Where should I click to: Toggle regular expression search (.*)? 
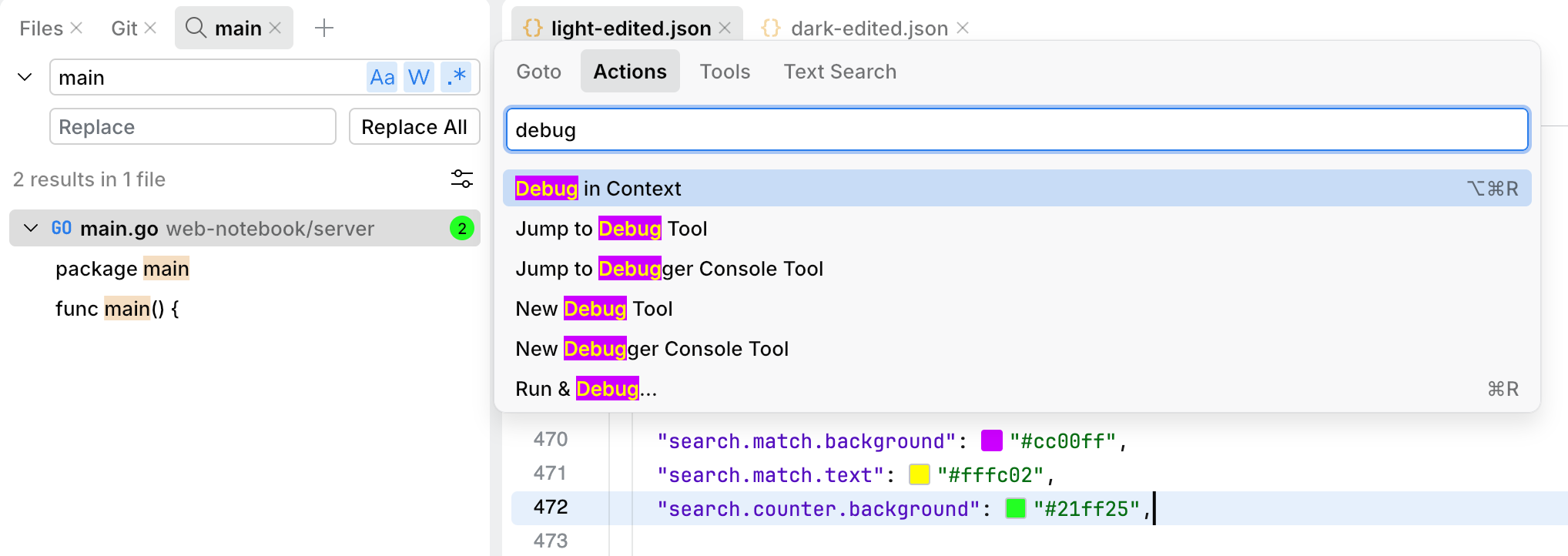[x=457, y=78]
